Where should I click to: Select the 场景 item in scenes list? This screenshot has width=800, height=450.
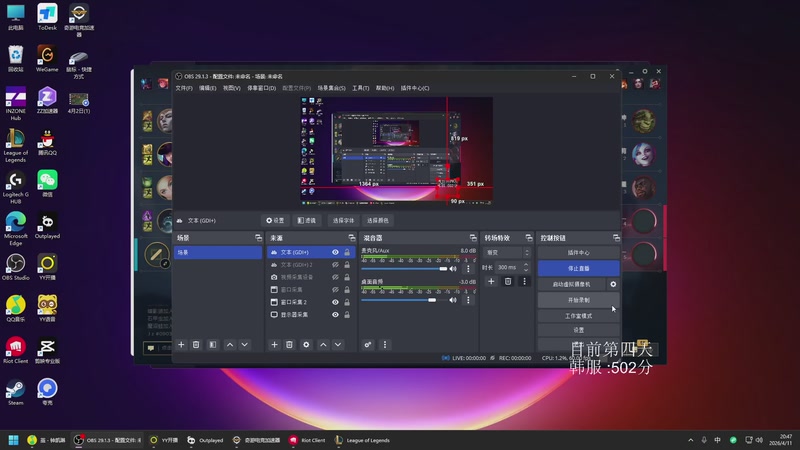click(x=218, y=253)
